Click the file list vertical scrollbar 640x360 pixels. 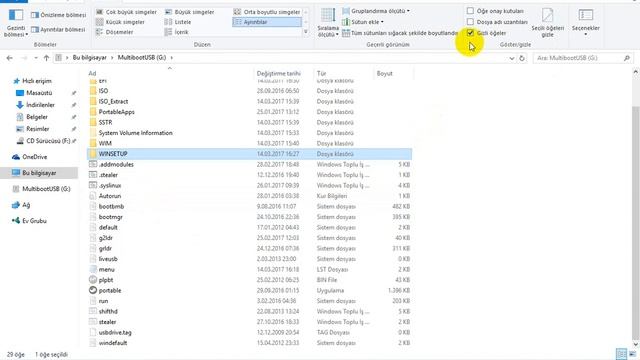[x=635, y=224]
